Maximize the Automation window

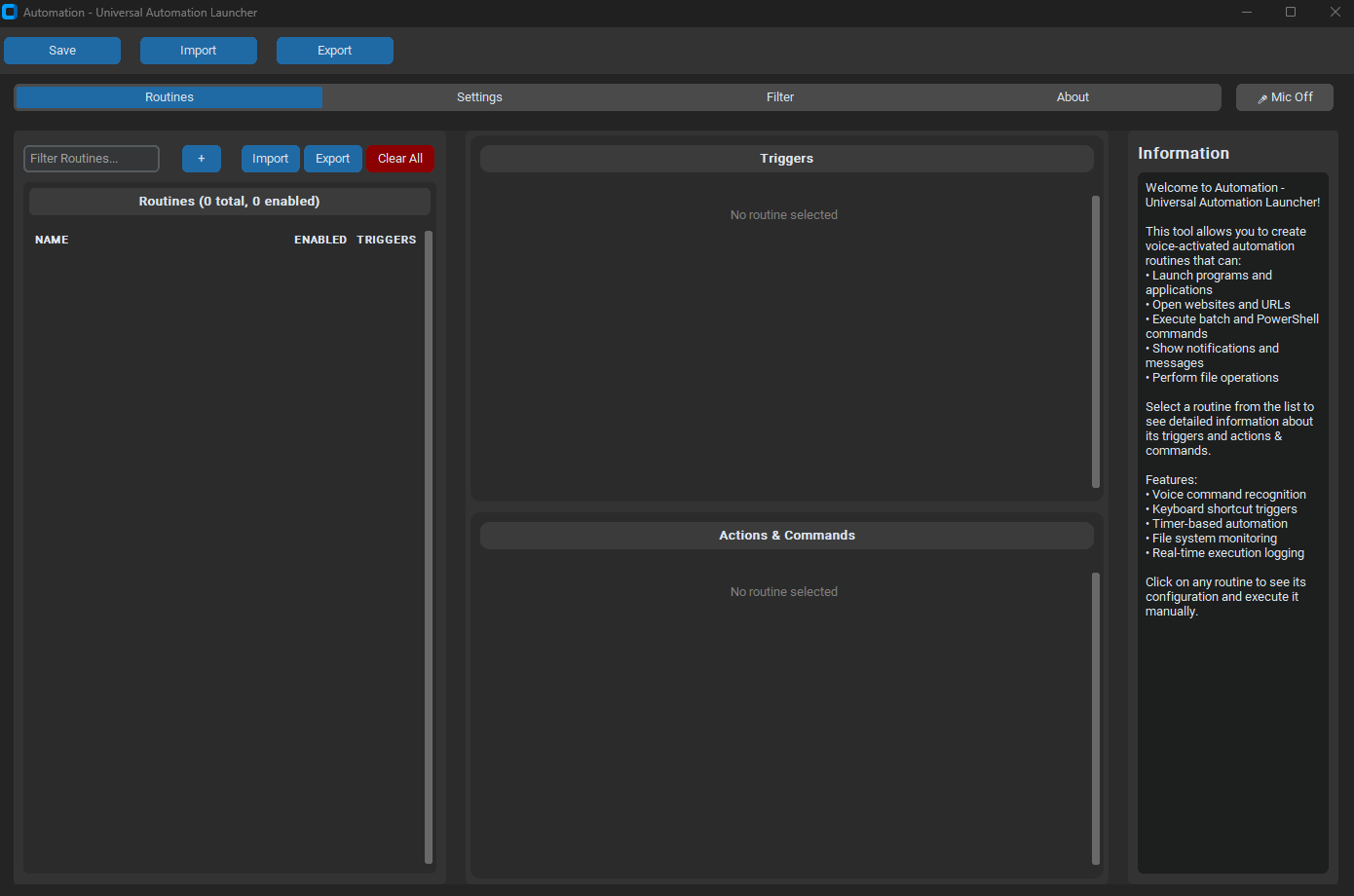click(1291, 13)
